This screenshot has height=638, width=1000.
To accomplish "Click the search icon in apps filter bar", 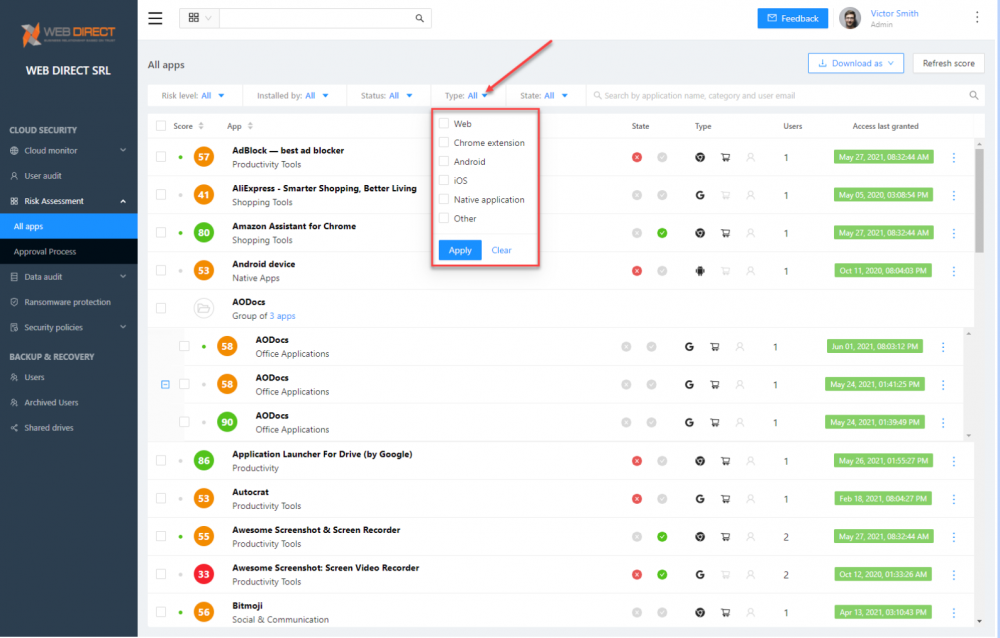I will (x=974, y=96).
